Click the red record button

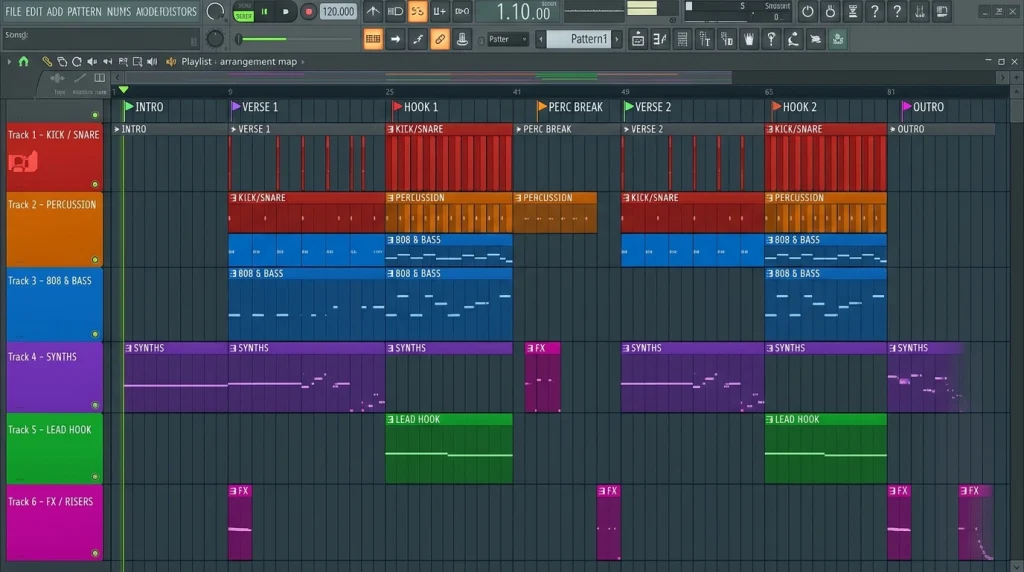click(x=308, y=12)
